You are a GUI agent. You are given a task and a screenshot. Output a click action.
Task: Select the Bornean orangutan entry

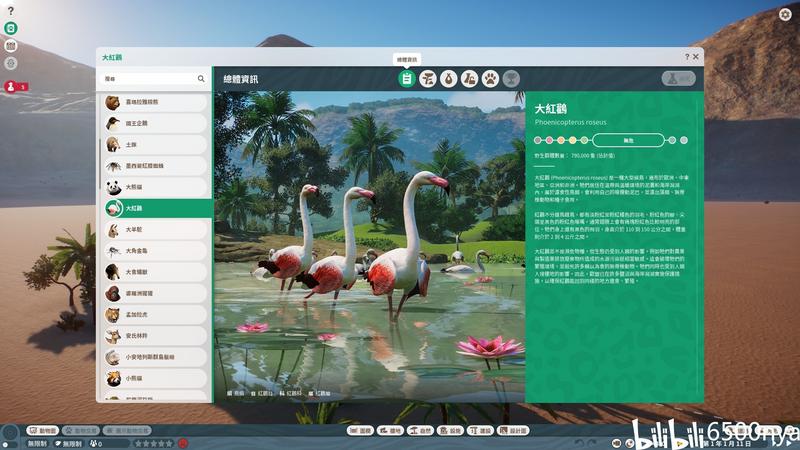[155, 293]
